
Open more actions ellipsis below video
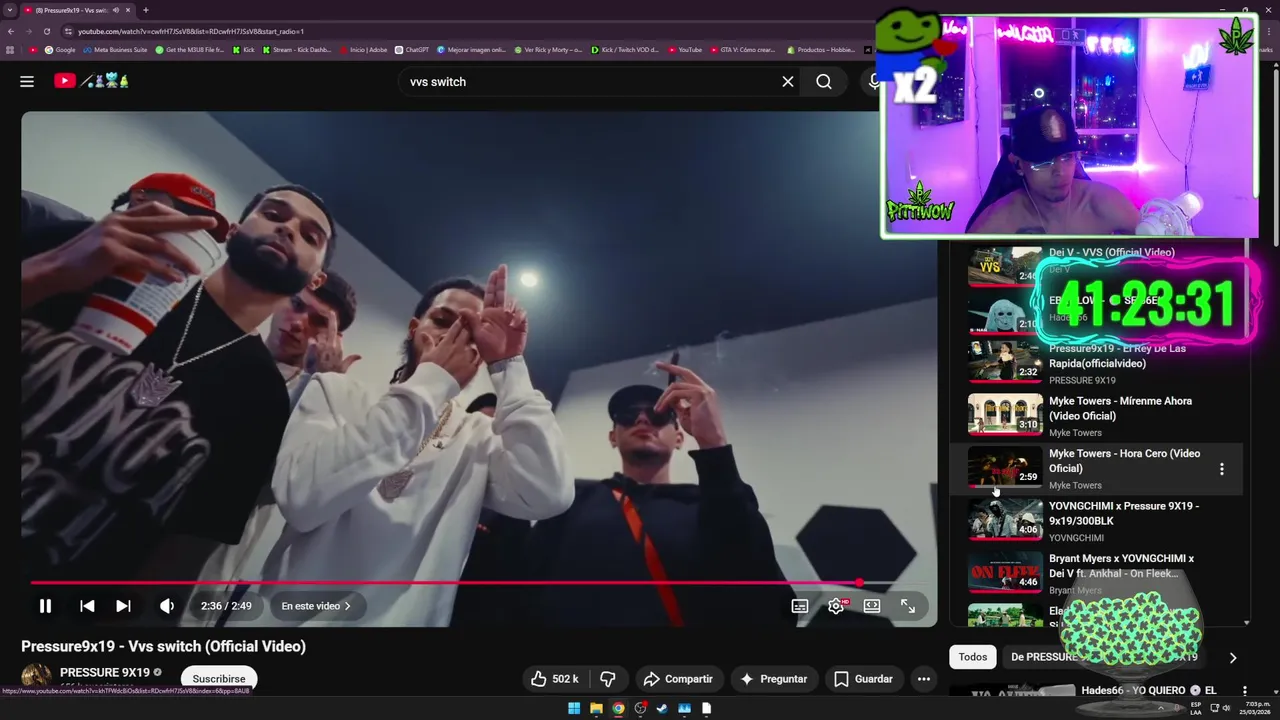click(924, 679)
